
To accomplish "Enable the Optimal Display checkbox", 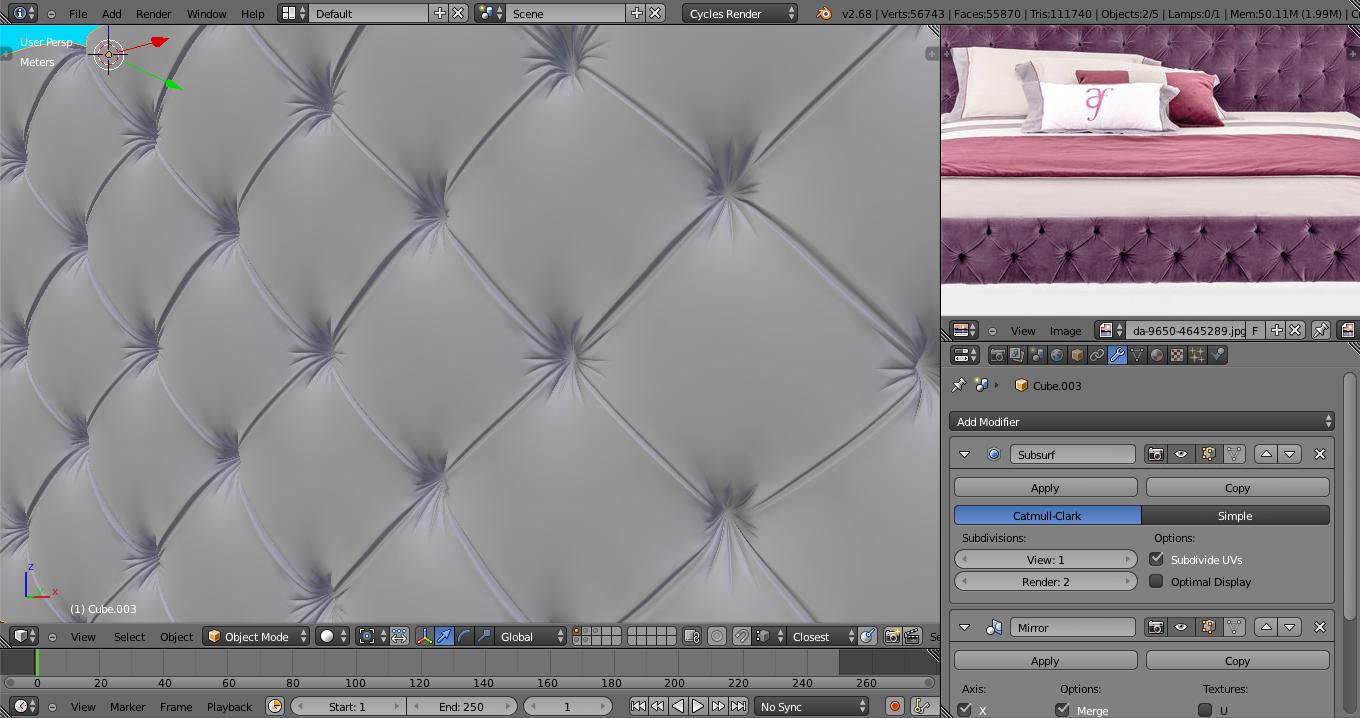I will tap(1157, 581).
